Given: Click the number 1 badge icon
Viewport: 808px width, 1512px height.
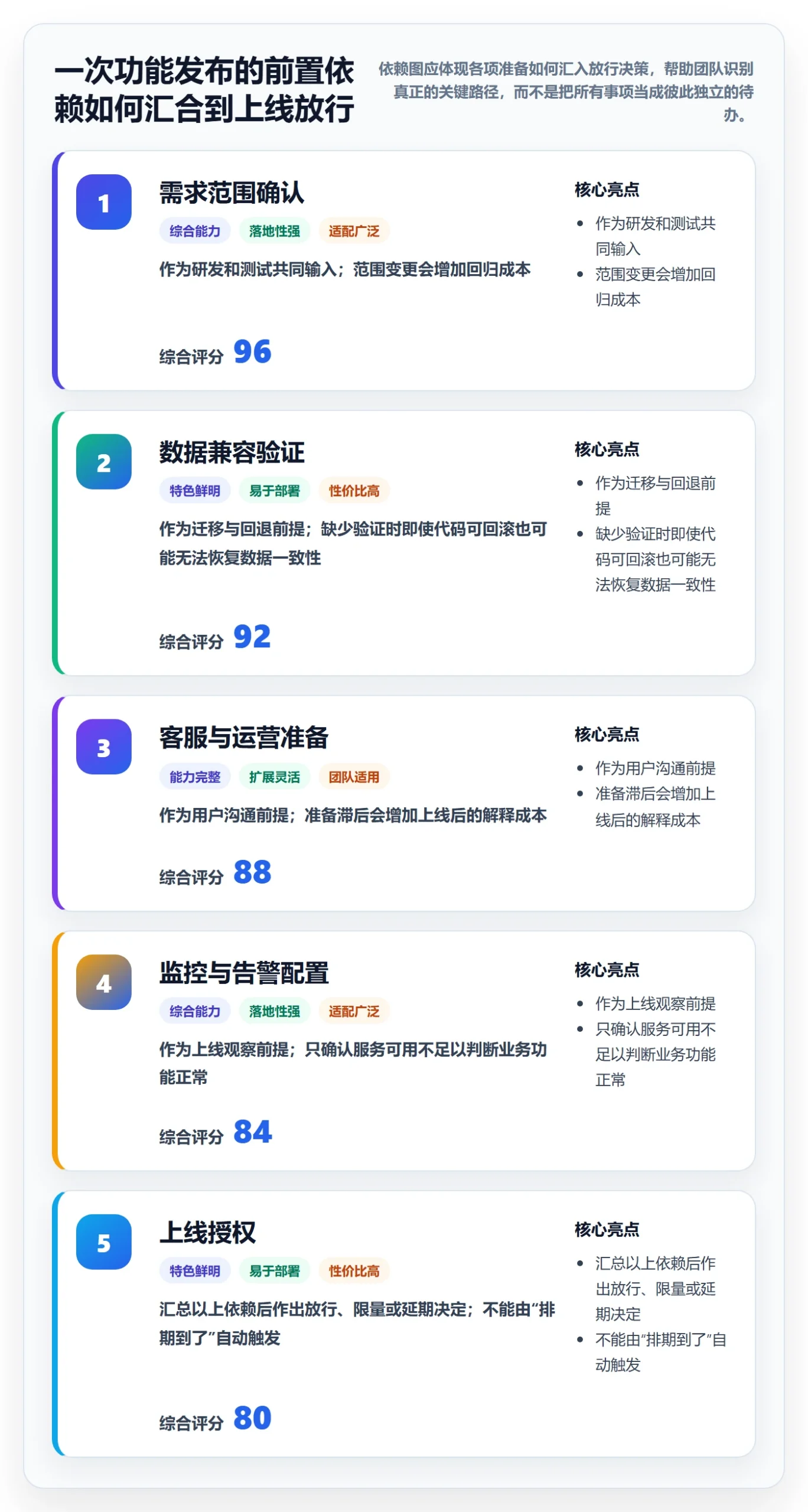Looking at the screenshot, I should 104,202.
